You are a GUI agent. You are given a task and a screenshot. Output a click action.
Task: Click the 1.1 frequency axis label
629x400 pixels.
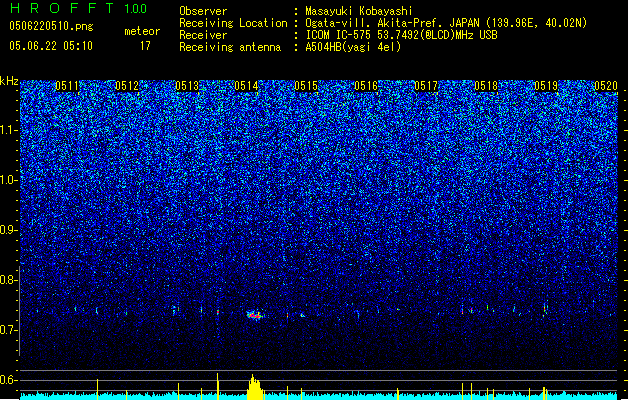click(8, 130)
